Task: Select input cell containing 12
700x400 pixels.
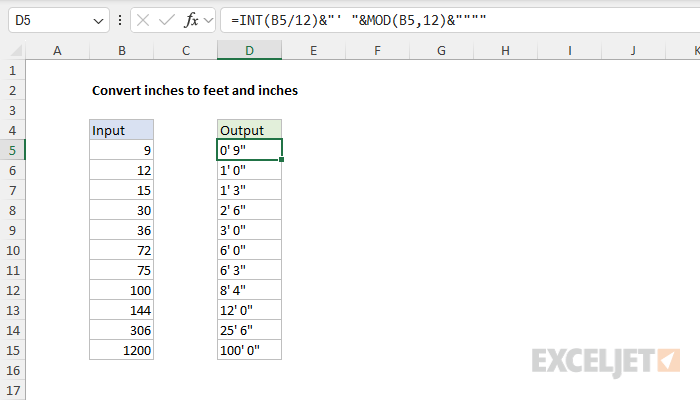Action: coord(121,170)
